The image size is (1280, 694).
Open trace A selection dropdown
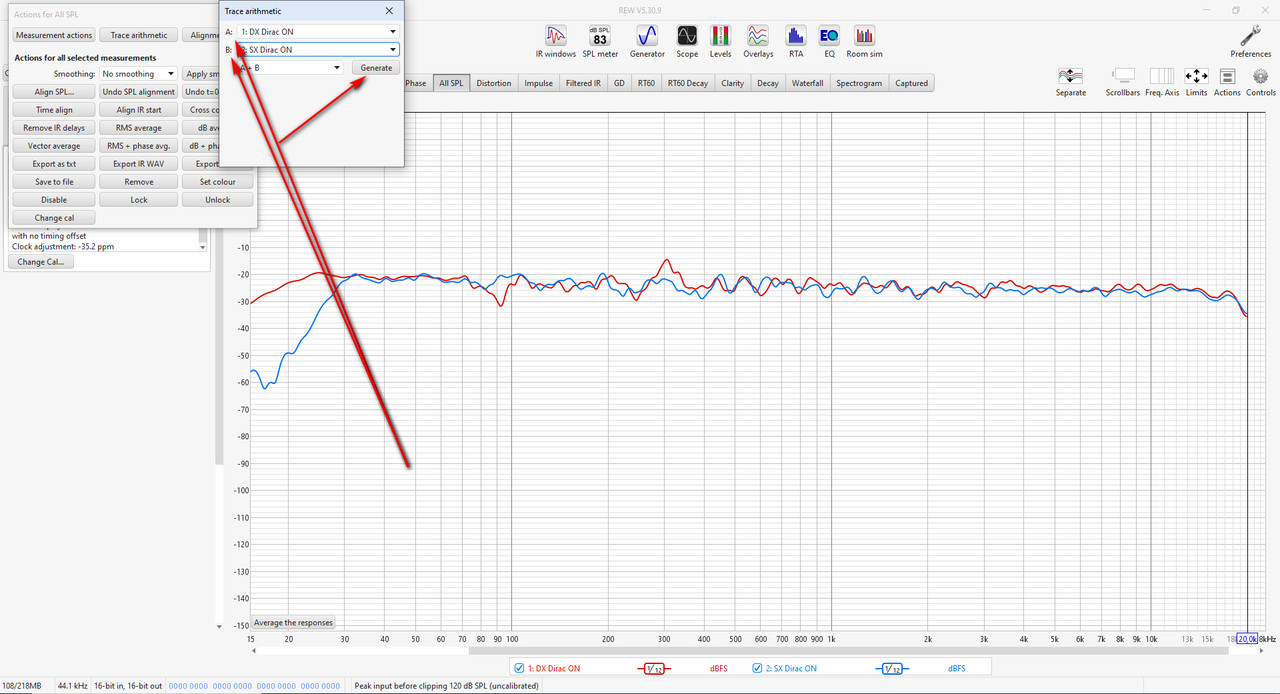click(x=318, y=32)
